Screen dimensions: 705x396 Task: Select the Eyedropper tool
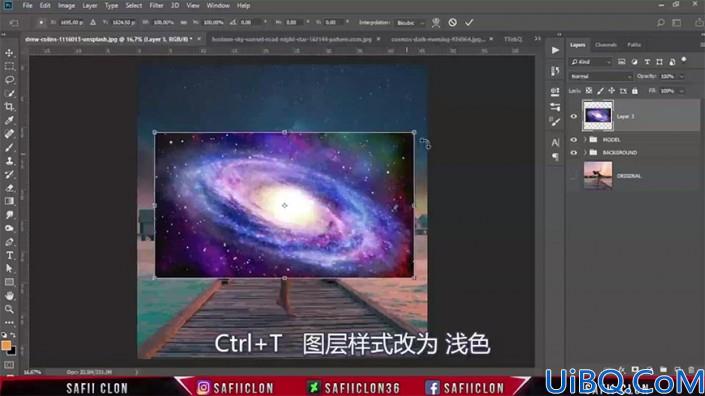(9, 120)
